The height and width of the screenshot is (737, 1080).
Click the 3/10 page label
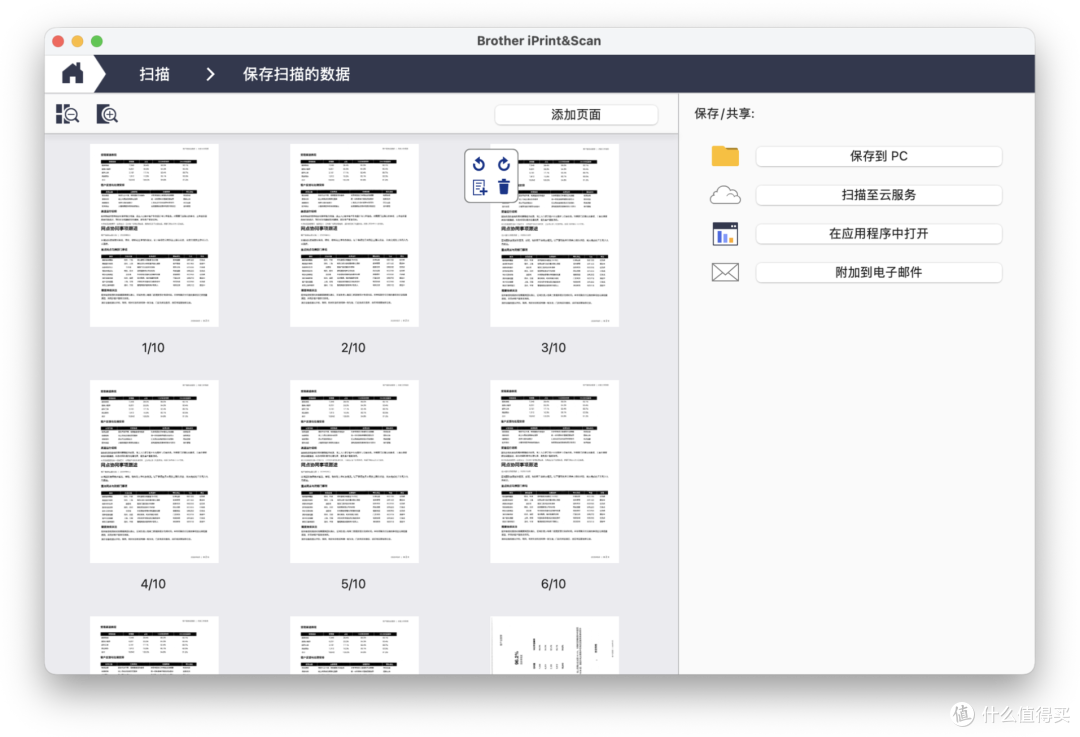[553, 348]
